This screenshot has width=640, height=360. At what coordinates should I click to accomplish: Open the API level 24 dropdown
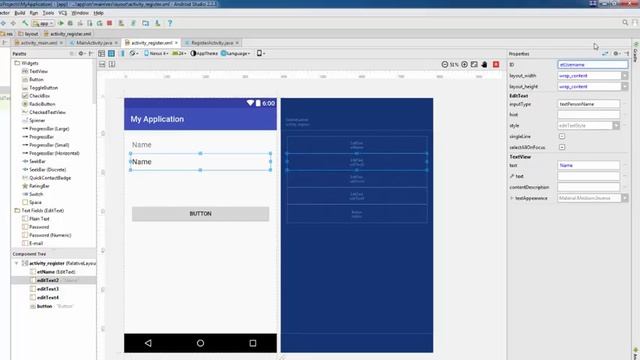coord(179,53)
